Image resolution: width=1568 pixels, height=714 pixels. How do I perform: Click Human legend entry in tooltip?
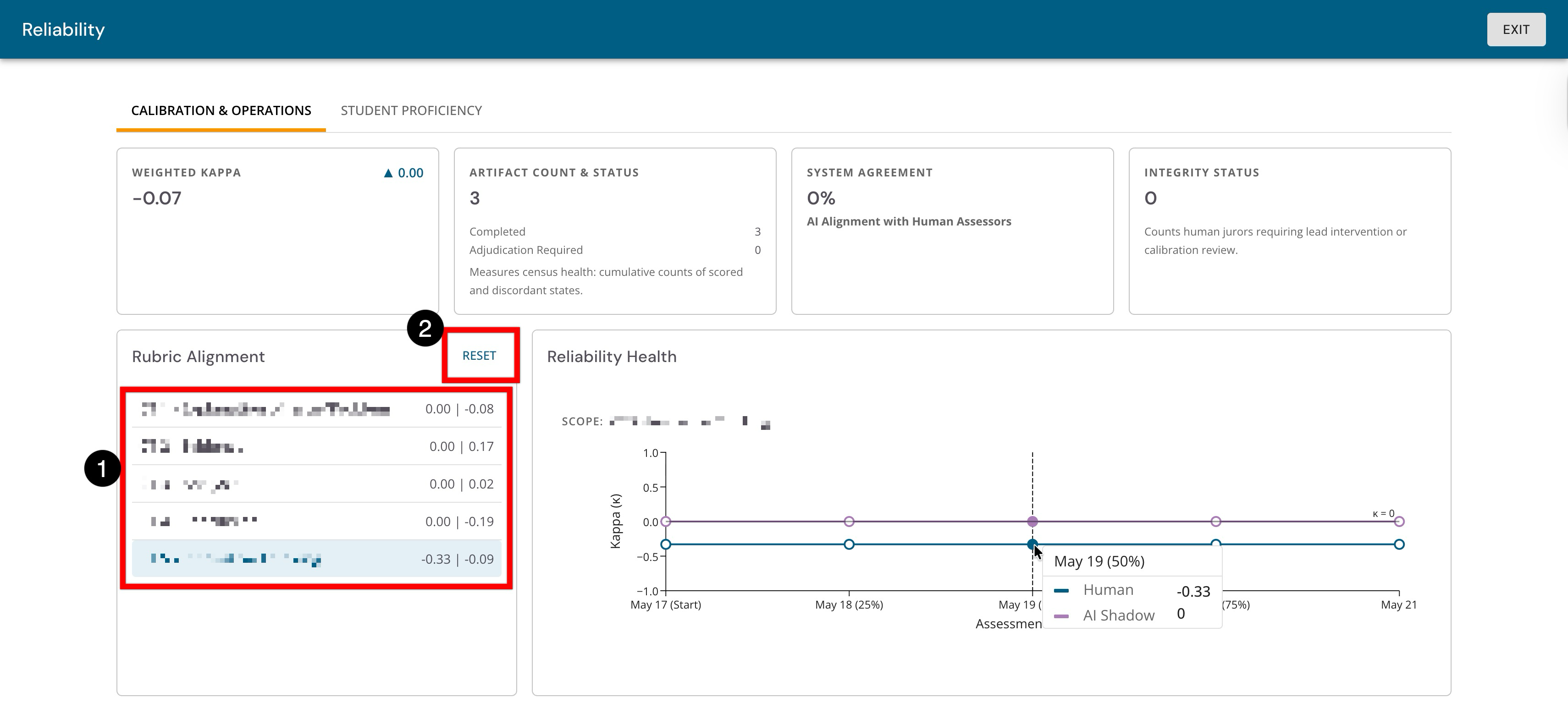point(1132,590)
